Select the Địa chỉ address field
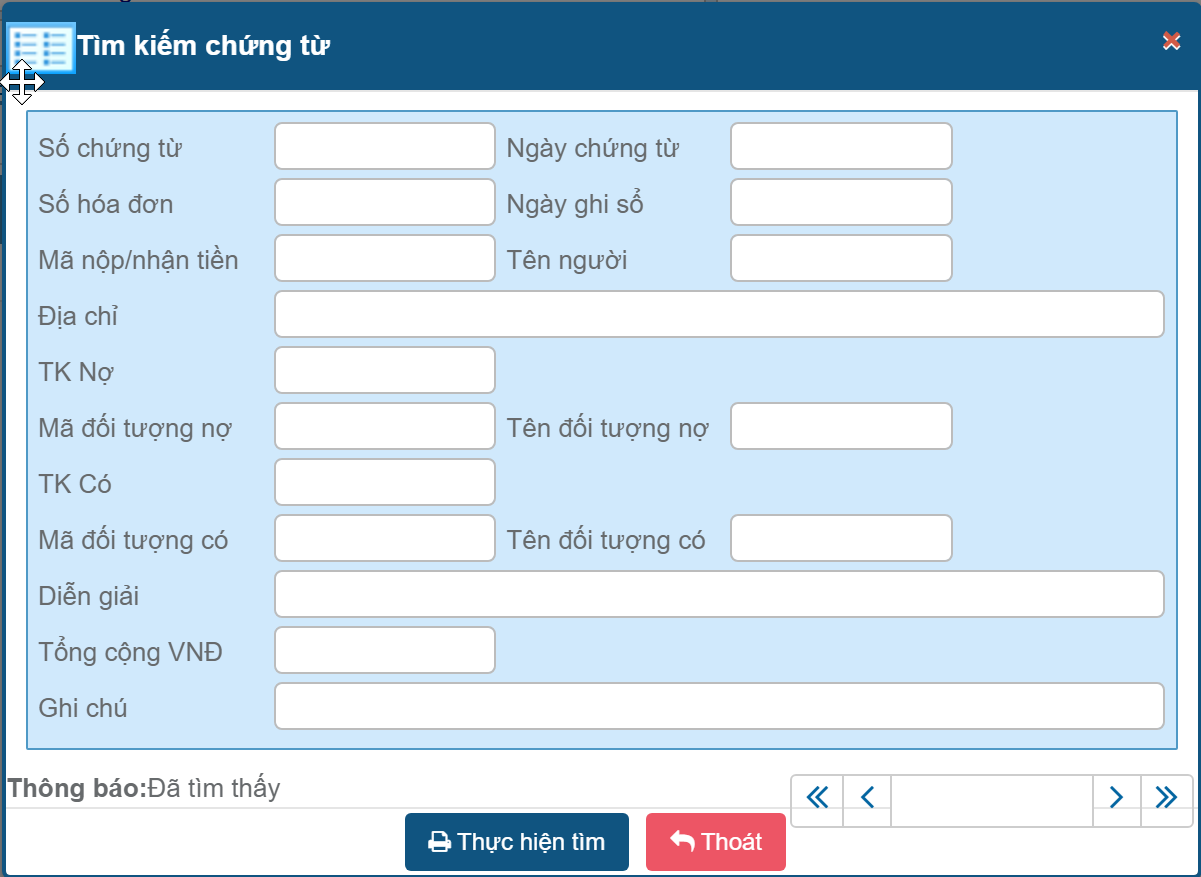1201x877 pixels. [718, 315]
